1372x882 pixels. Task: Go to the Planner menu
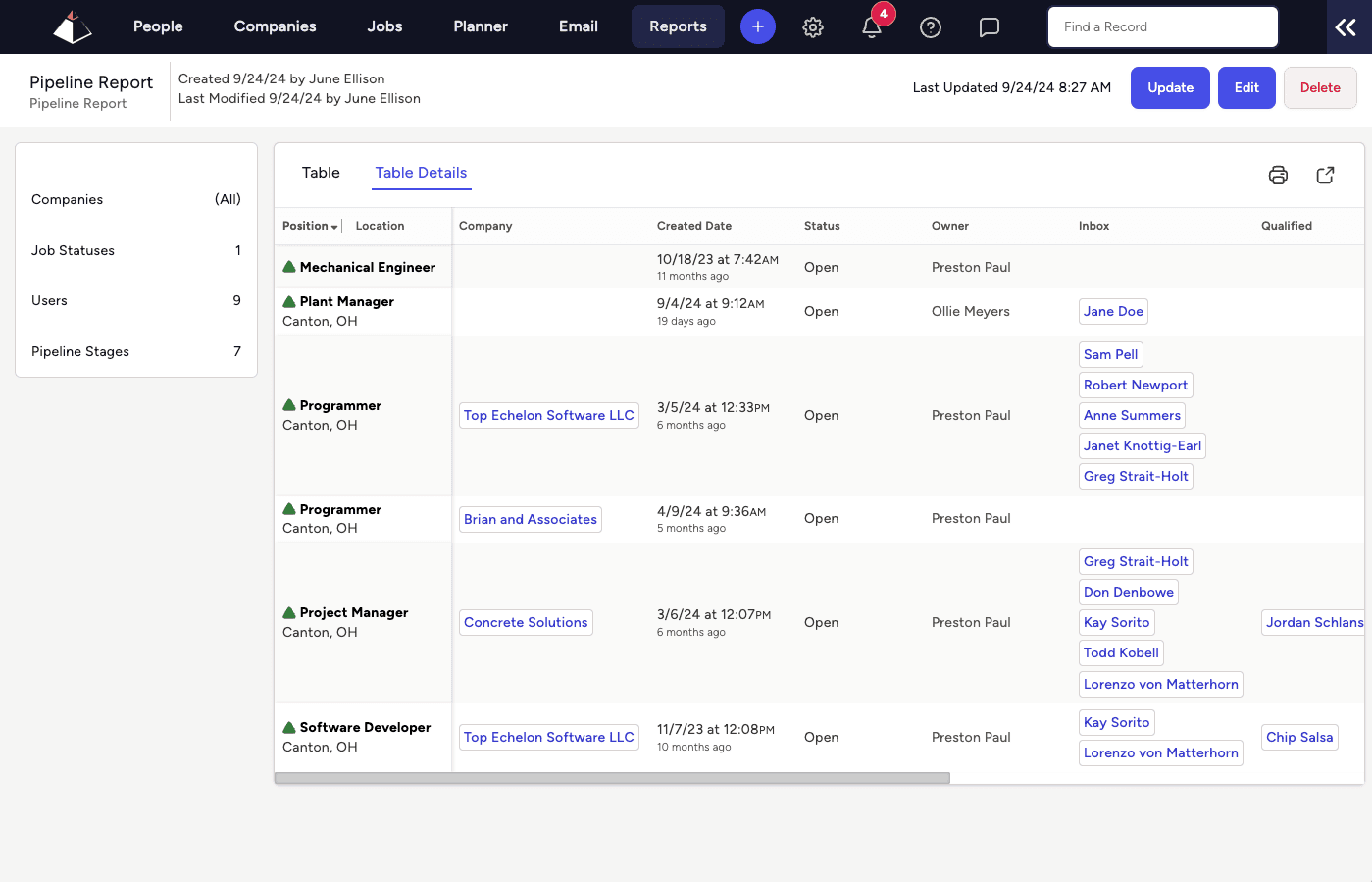coord(481,26)
